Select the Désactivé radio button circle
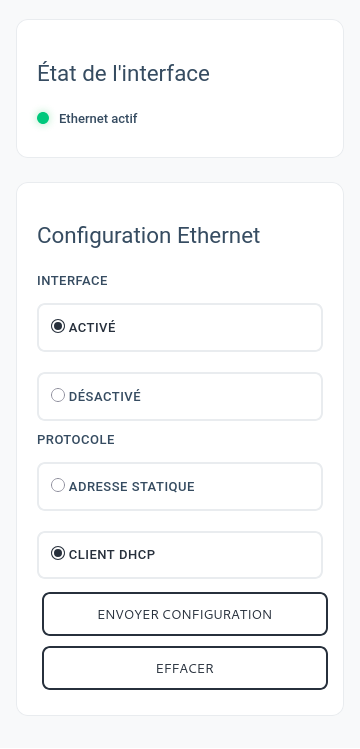 (58, 396)
